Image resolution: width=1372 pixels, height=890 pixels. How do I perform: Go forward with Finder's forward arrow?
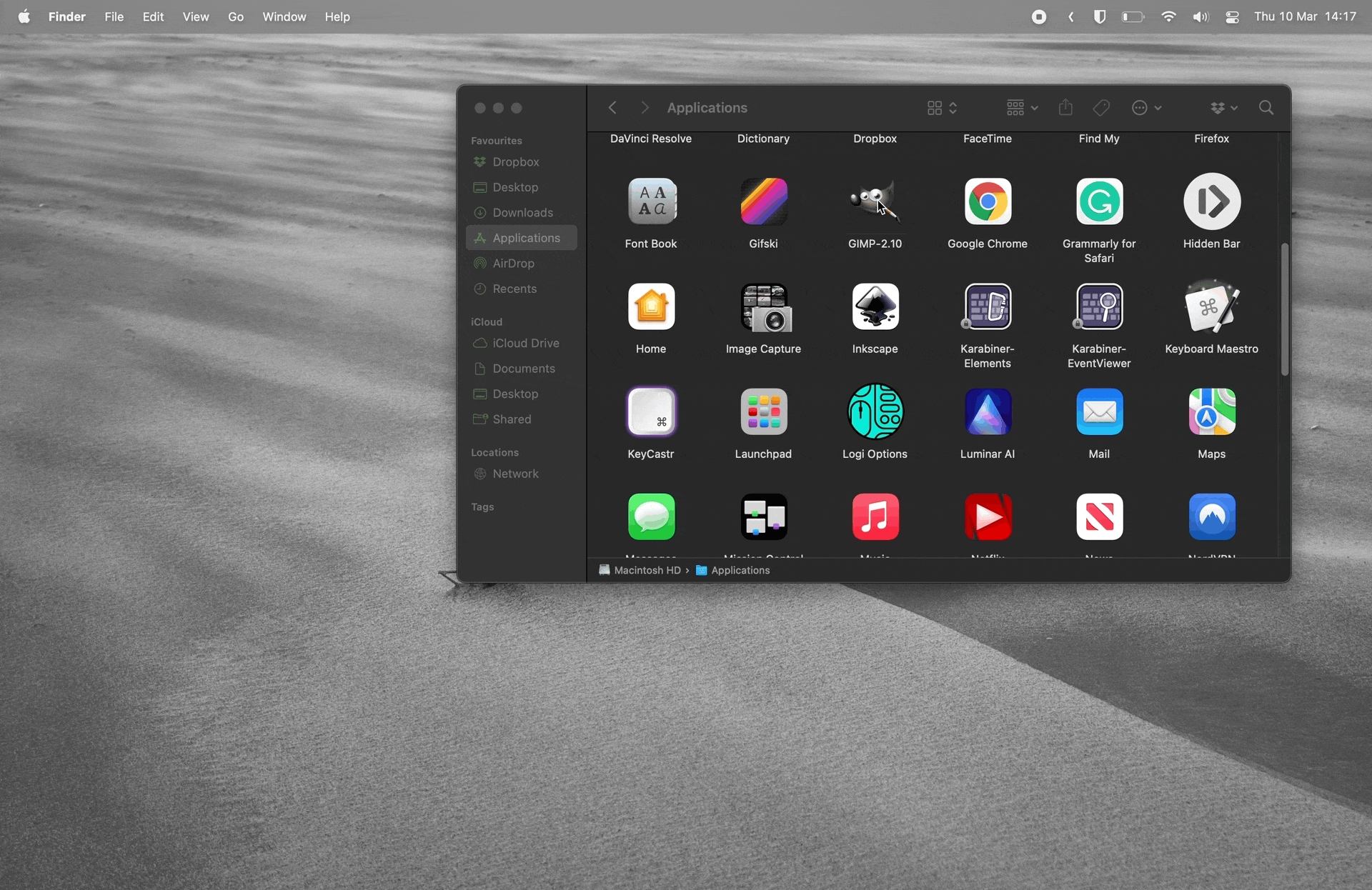(645, 108)
